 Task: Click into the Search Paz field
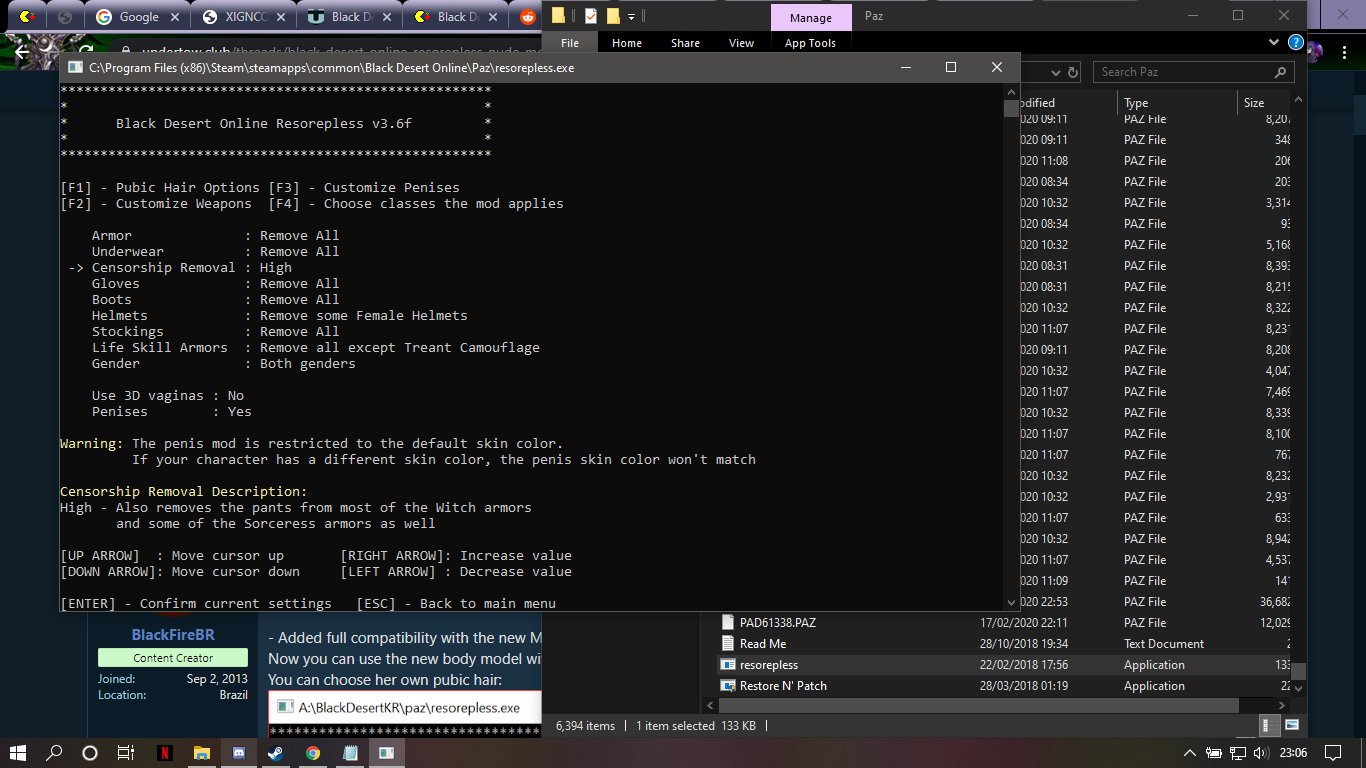pyautogui.click(x=1183, y=72)
